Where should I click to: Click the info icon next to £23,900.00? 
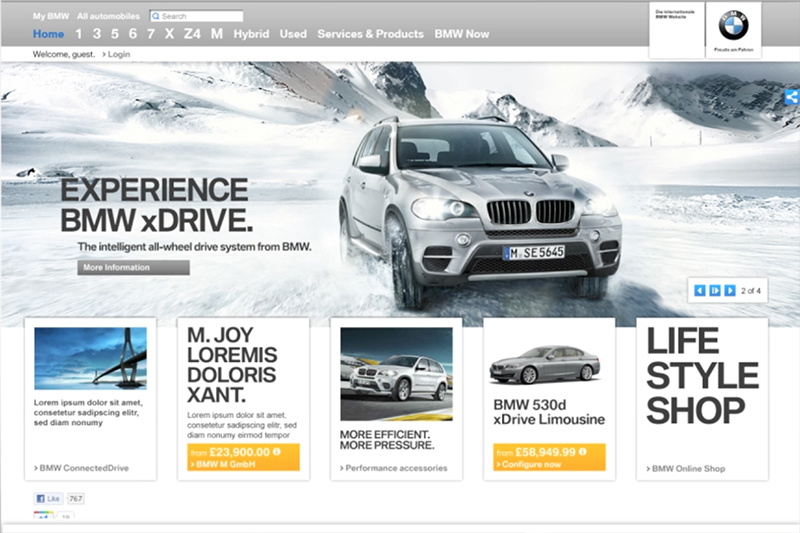pyautogui.click(x=277, y=451)
